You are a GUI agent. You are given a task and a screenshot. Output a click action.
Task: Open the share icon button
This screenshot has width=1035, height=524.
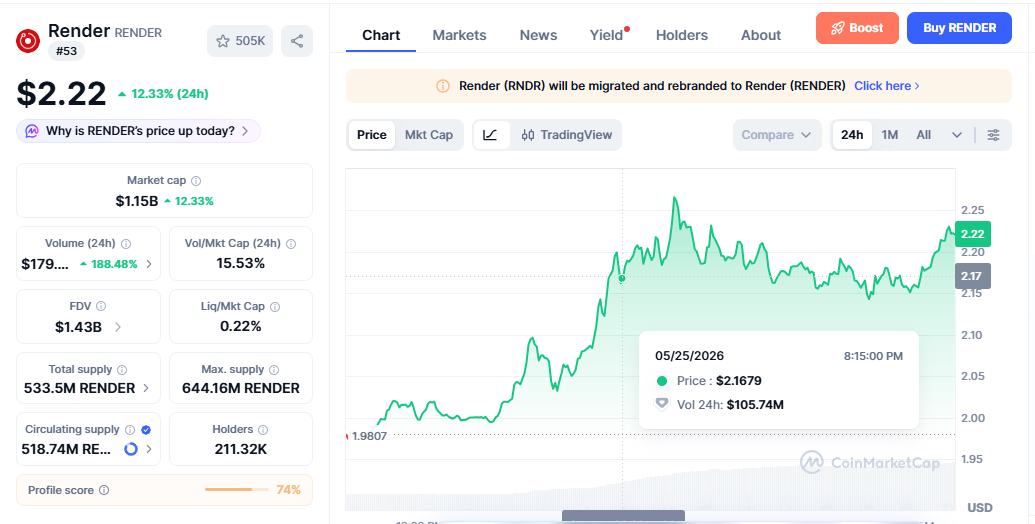[x=297, y=41]
